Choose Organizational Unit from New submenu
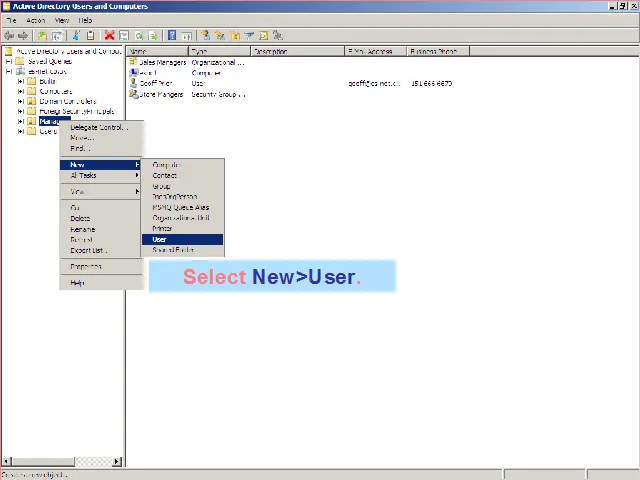This screenshot has height=480, width=640. [x=182, y=218]
